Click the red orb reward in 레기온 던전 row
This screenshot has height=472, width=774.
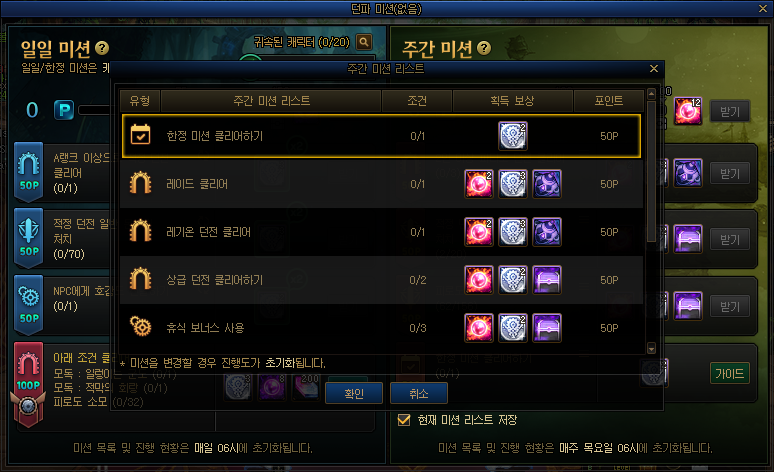click(x=478, y=232)
